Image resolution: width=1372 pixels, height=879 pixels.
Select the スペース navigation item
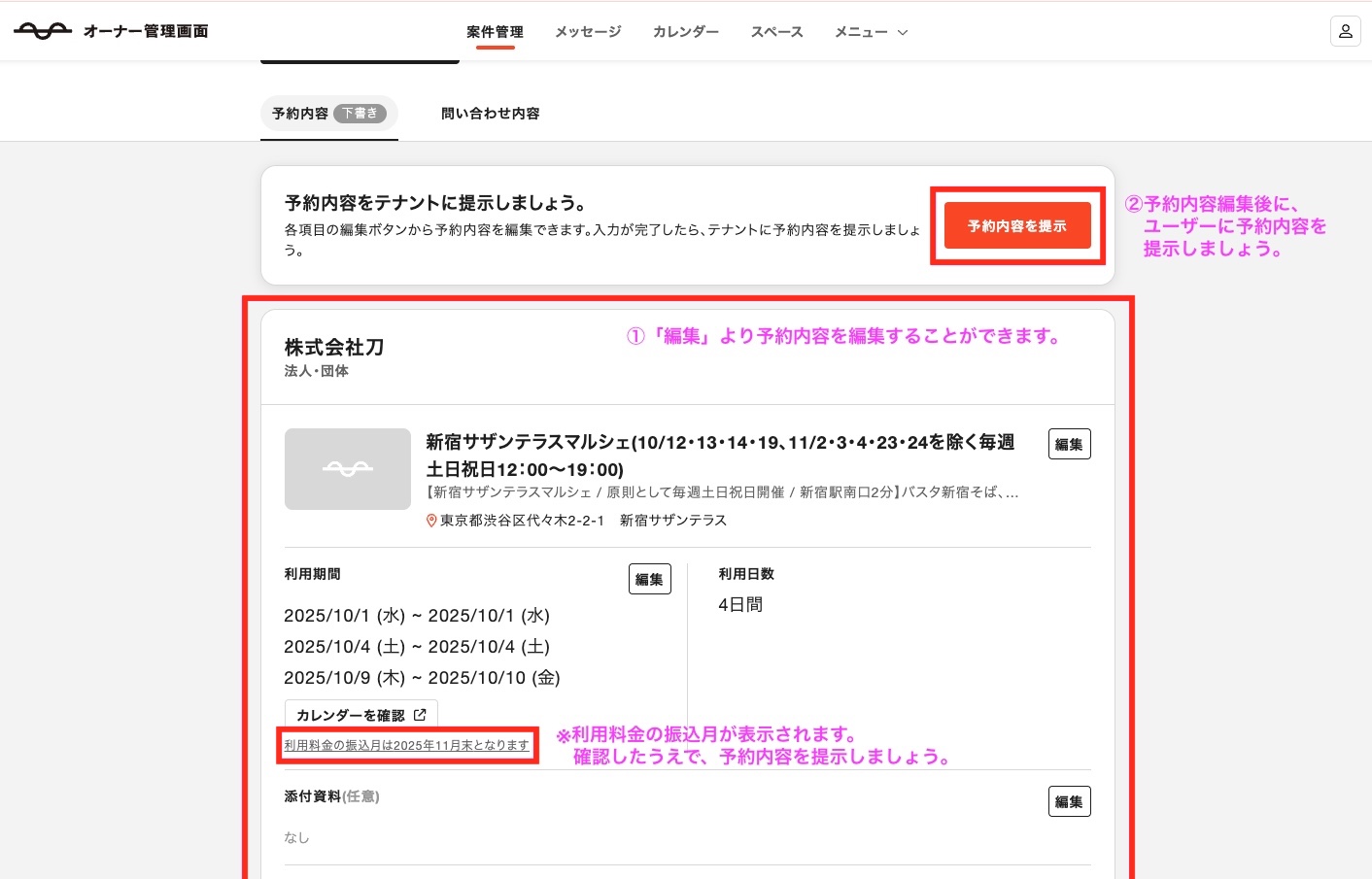point(776,32)
